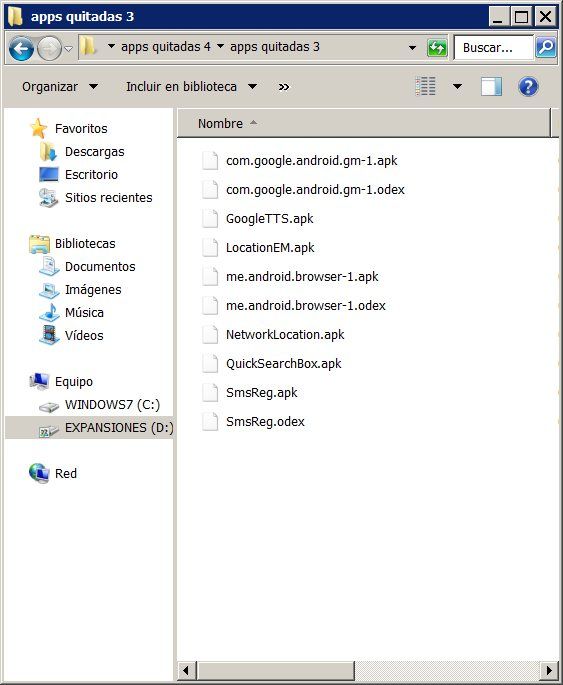Select the GoogleTTS.apk file

269,218
